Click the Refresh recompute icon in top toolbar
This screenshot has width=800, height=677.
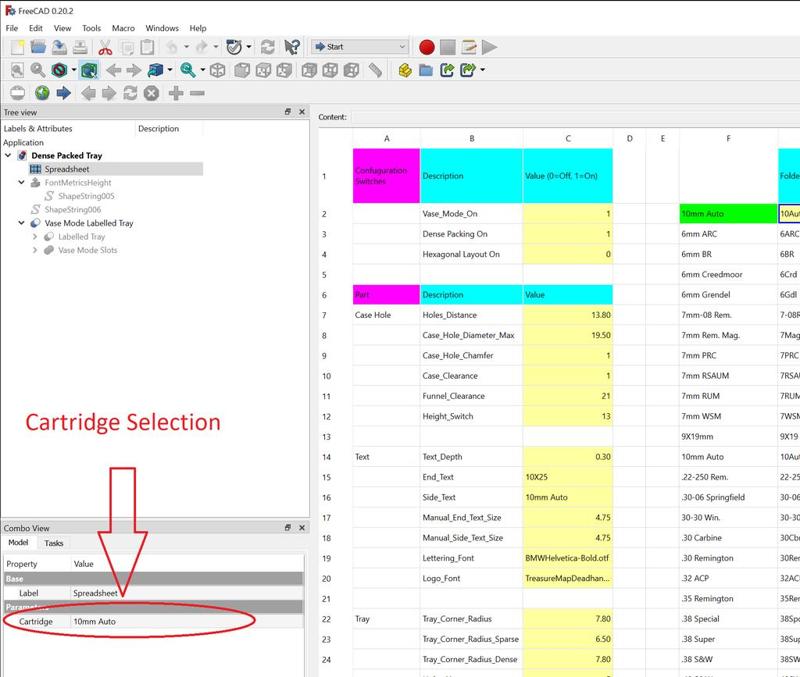267,47
